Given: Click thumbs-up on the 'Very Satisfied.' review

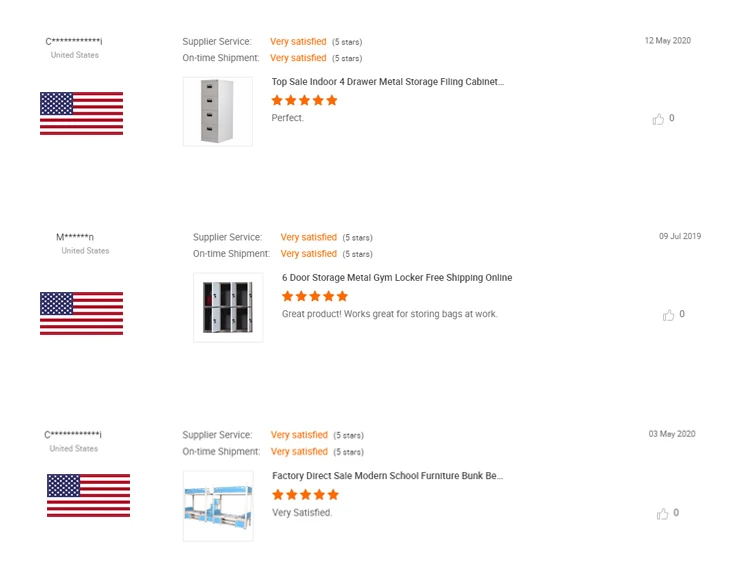Looking at the screenshot, I should coord(662,514).
